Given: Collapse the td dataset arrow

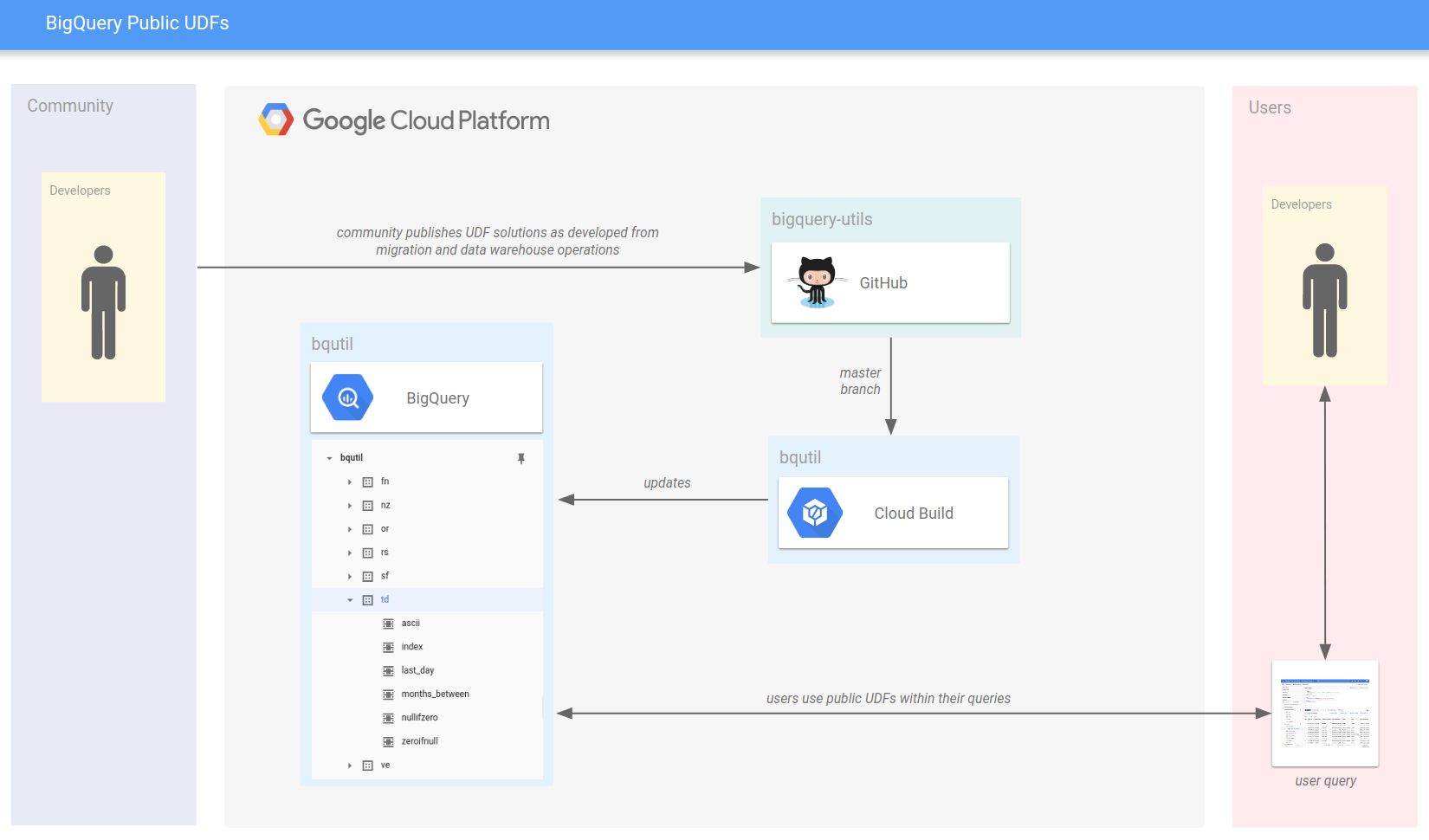Looking at the screenshot, I should [x=350, y=600].
